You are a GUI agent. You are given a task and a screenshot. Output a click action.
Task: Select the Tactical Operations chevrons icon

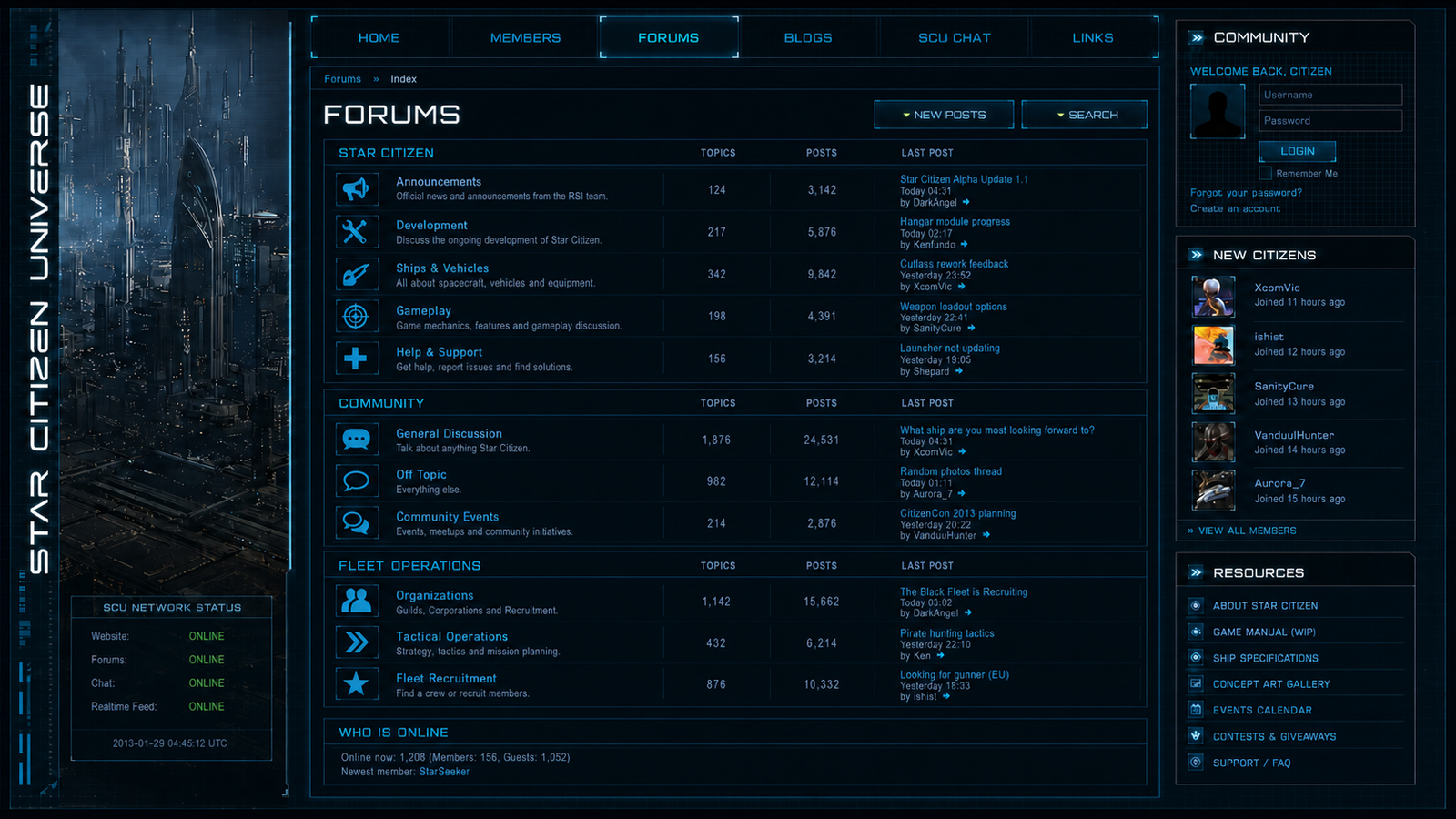(356, 642)
